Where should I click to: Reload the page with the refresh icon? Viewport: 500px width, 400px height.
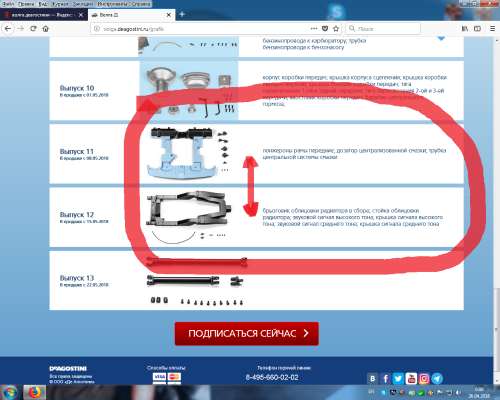tap(33, 29)
